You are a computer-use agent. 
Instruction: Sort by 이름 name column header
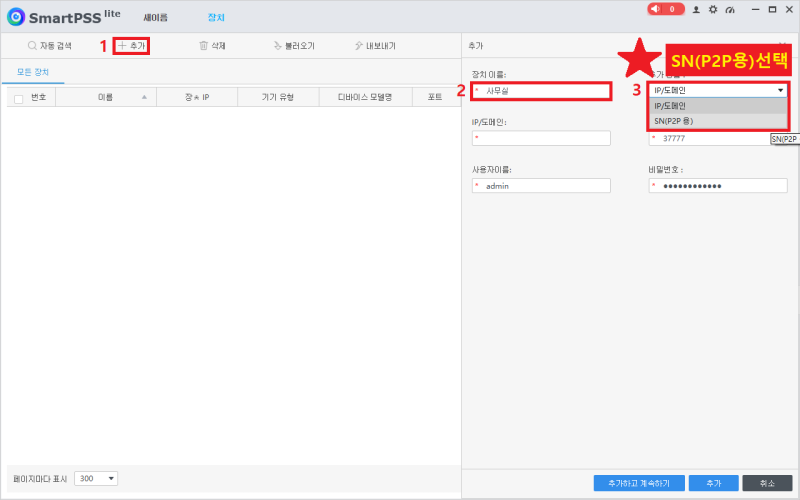(106, 97)
